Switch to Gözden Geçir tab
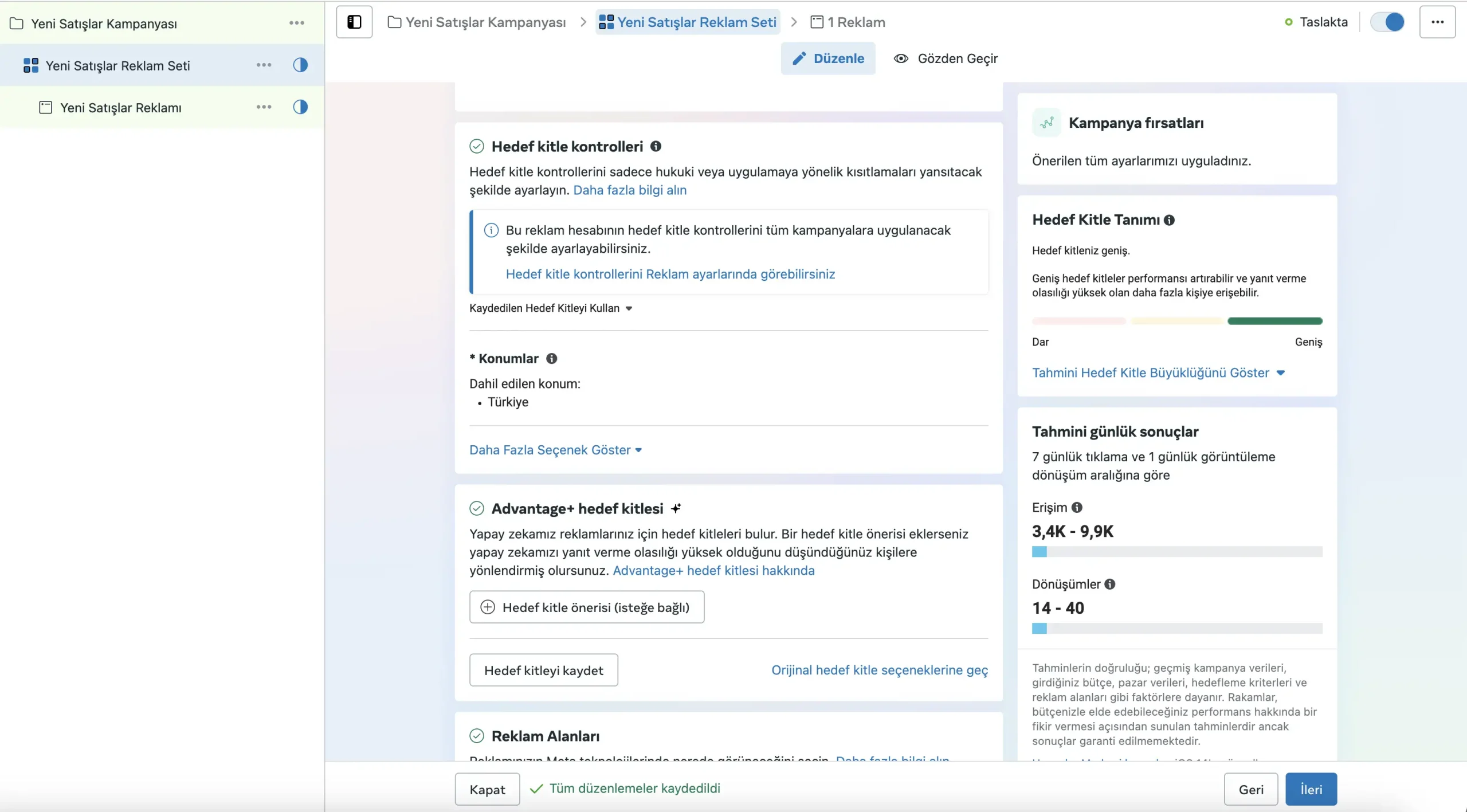This screenshot has width=1467, height=812. [946, 58]
